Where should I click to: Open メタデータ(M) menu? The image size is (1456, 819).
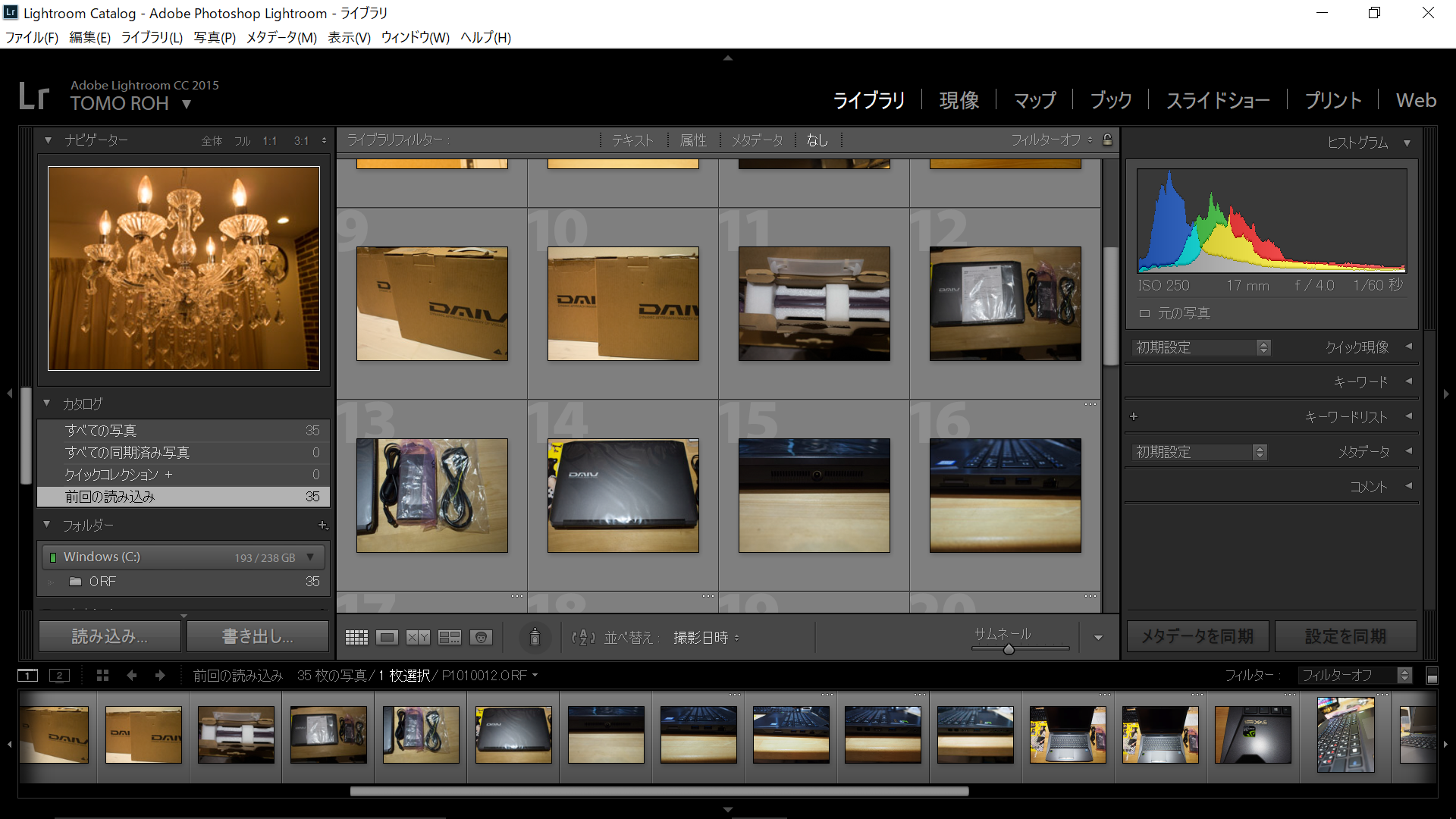pos(281,37)
